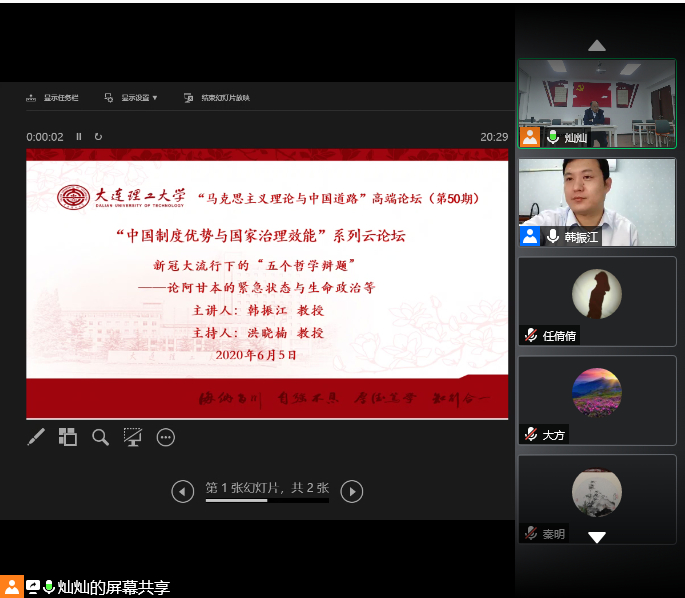Open more slide show options ellipsis

[166, 437]
